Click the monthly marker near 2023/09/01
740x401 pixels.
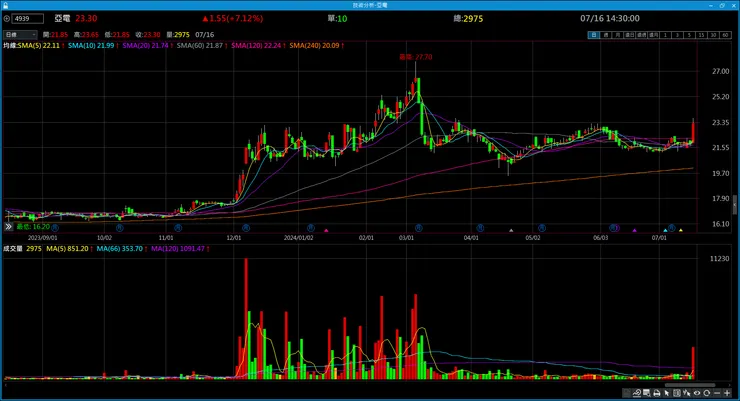(x=55, y=228)
